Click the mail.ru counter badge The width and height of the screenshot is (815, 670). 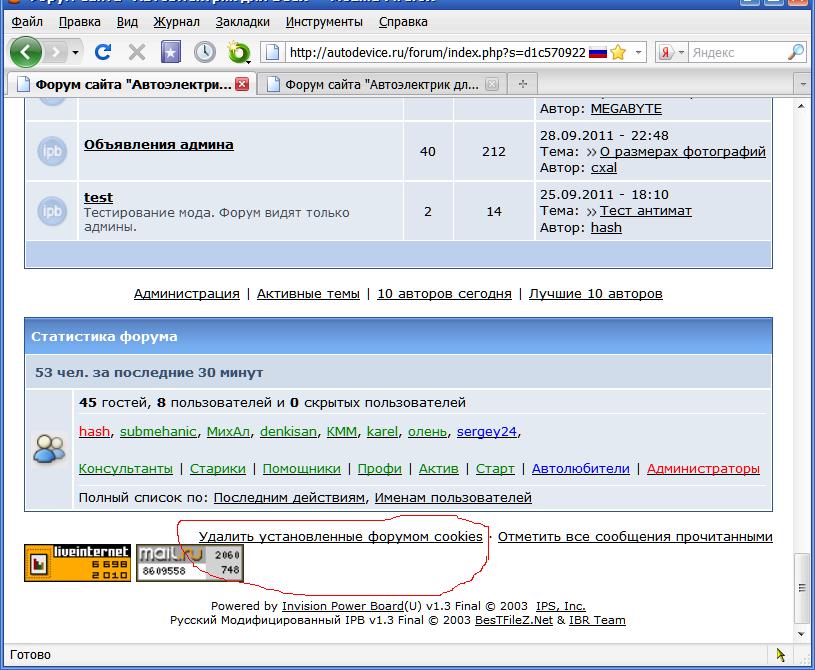pos(190,563)
